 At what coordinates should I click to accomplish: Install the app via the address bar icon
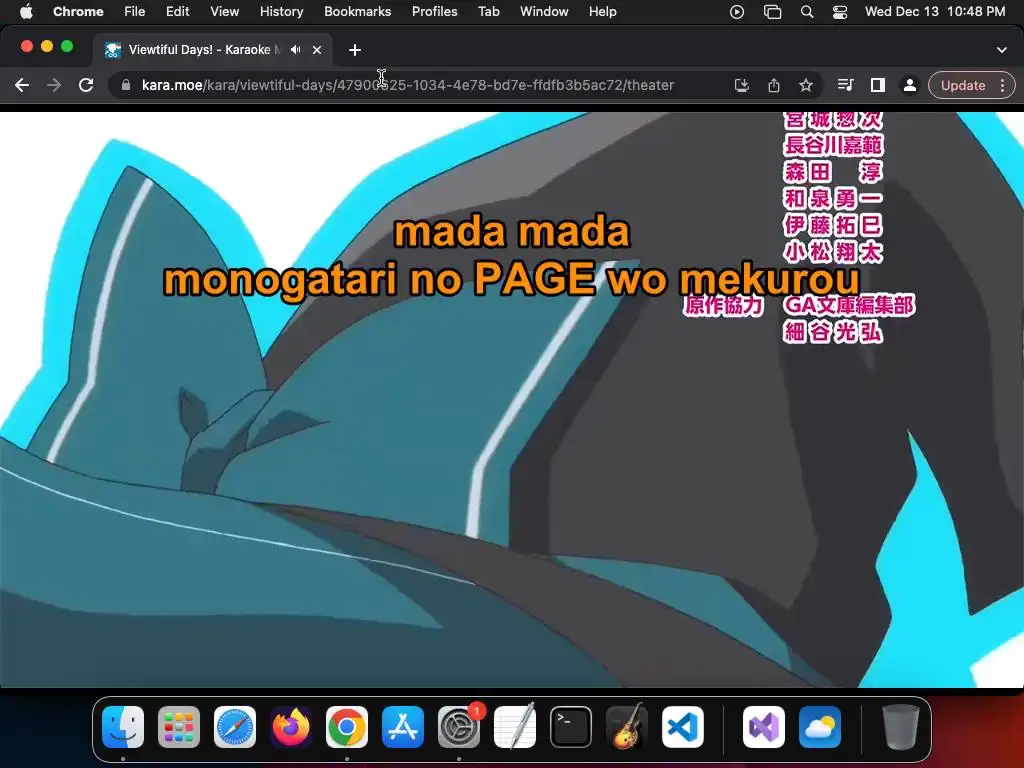[x=742, y=85]
